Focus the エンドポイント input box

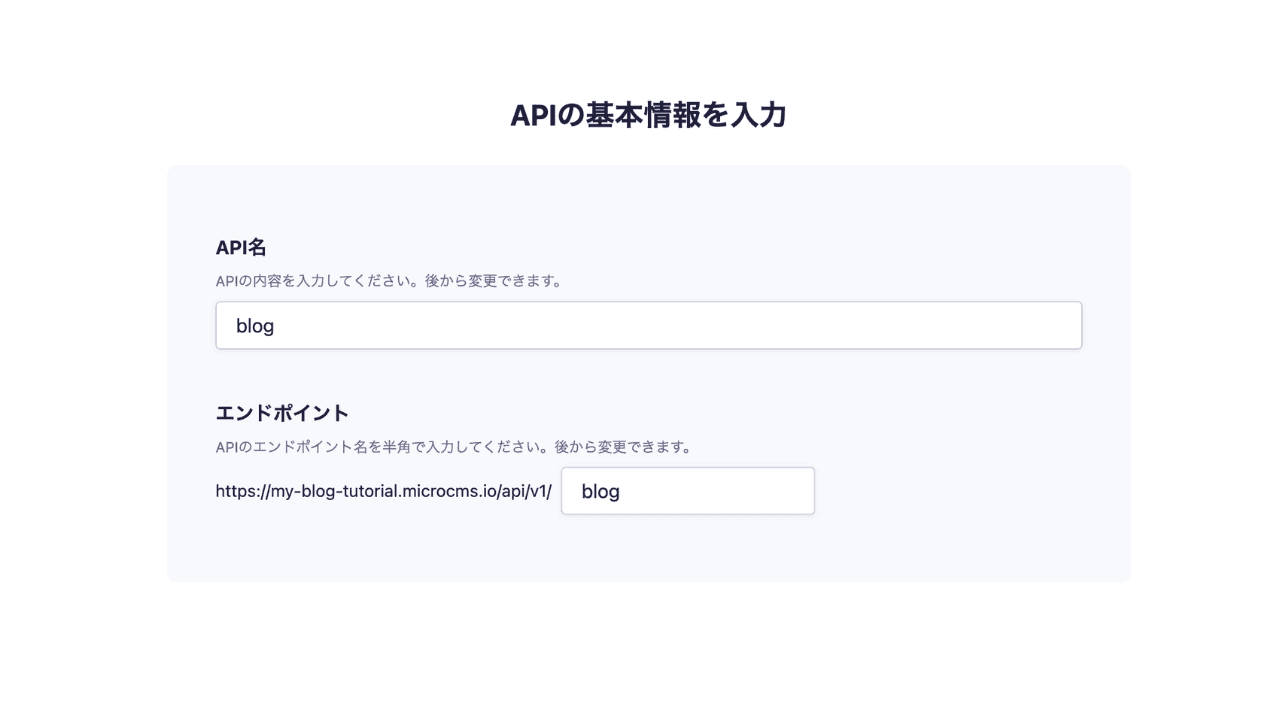(x=688, y=491)
